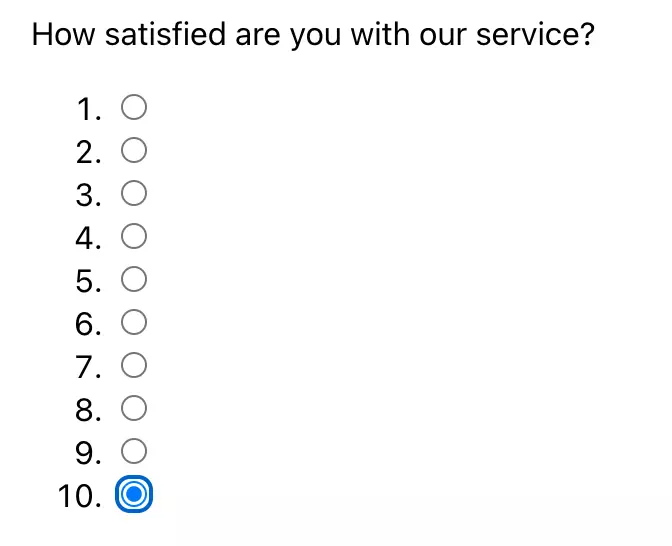This screenshot has width=672, height=546.
Task: Select radio button next to 4
Action: (x=134, y=236)
